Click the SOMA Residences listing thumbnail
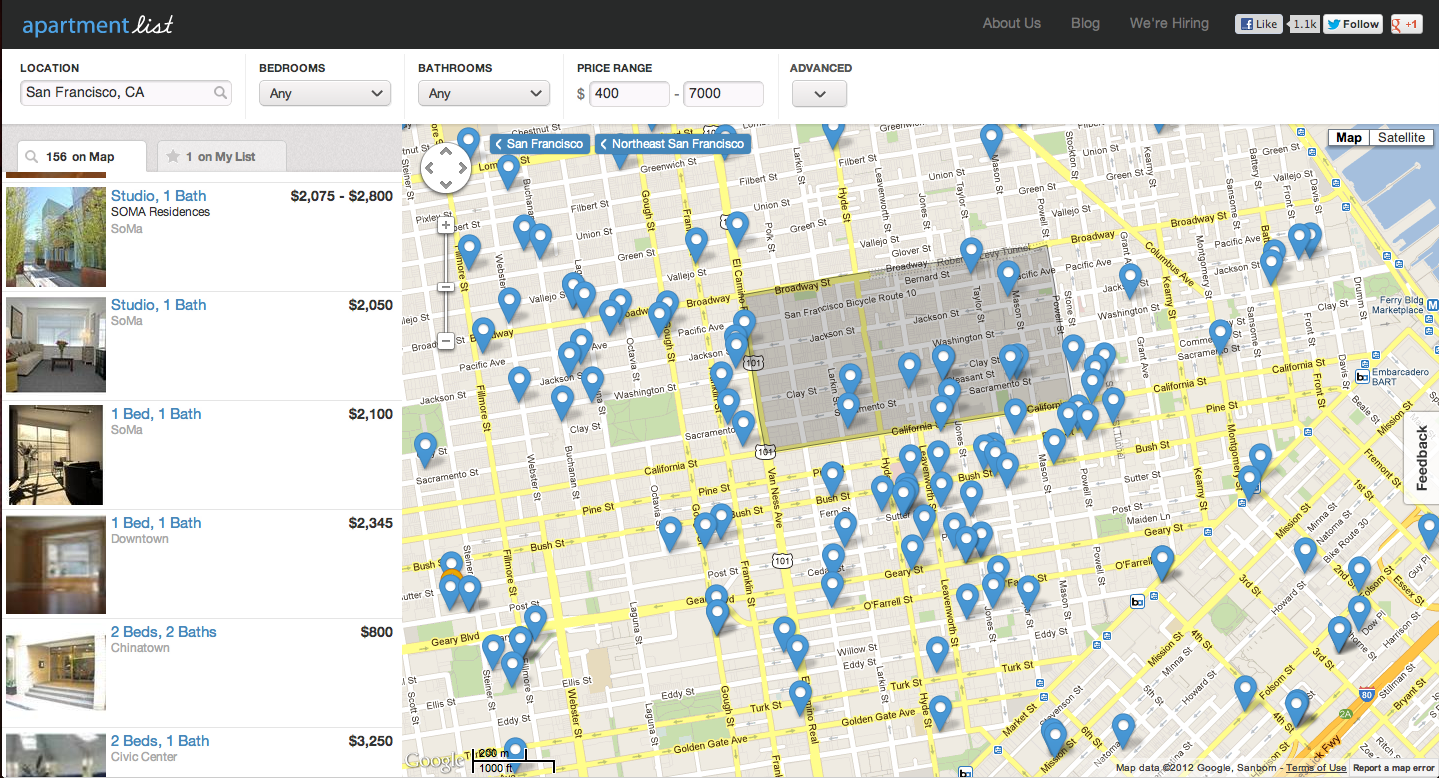The height and width of the screenshot is (778, 1439). [56, 236]
